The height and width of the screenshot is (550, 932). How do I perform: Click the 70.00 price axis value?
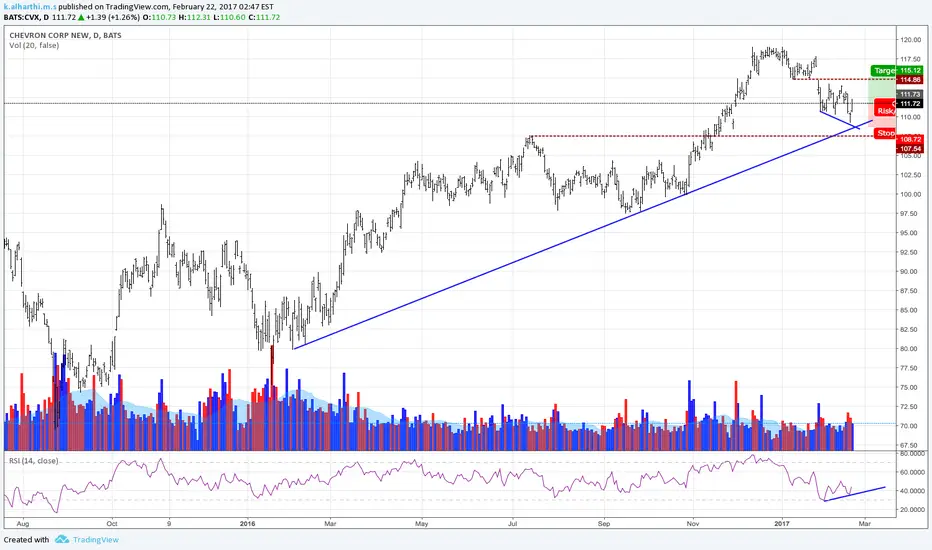pyautogui.click(x=909, y=426)
